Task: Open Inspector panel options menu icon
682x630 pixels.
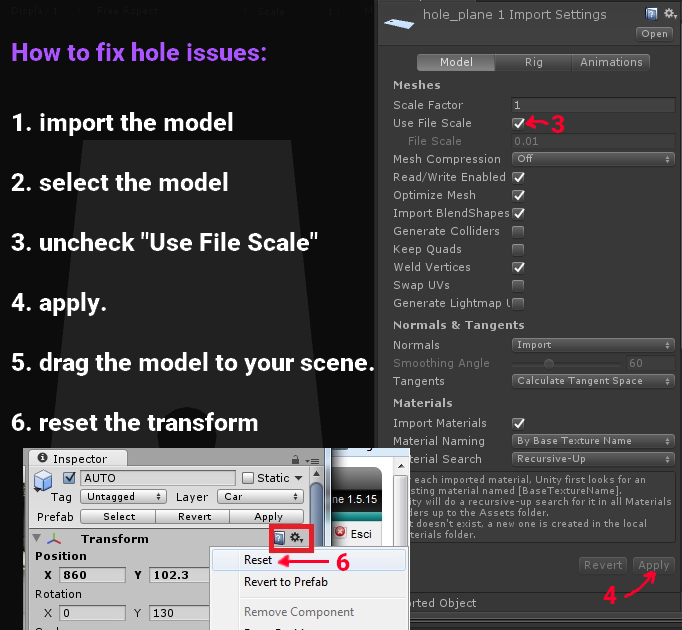Action: point(312,460)
